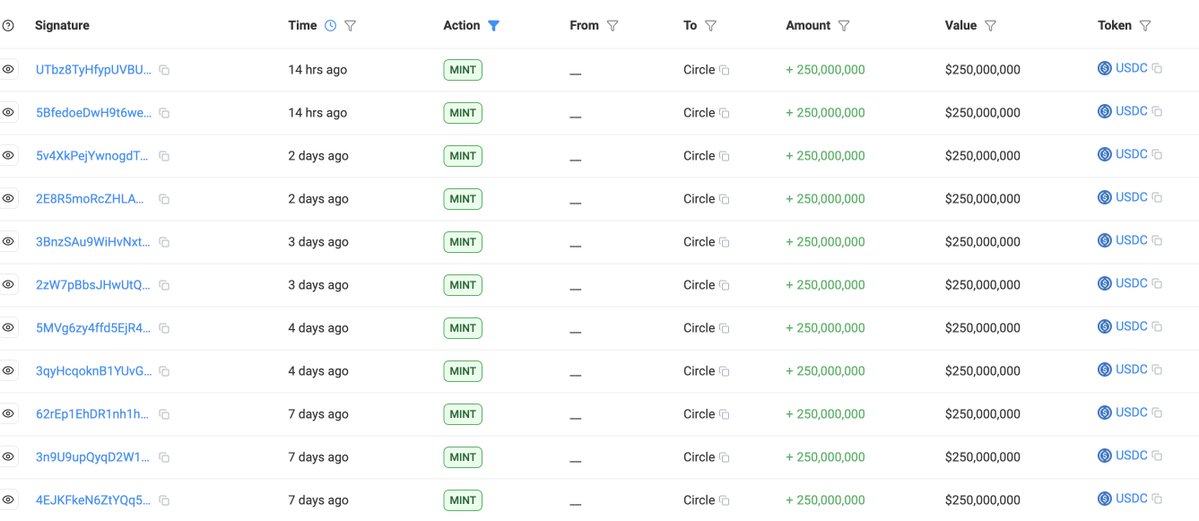The width and height of the screenshot is (1199, 521).
Task: Click the MINT tag in 5MVg6zy4ffd5EjR4 row
Action: point(463,328)
